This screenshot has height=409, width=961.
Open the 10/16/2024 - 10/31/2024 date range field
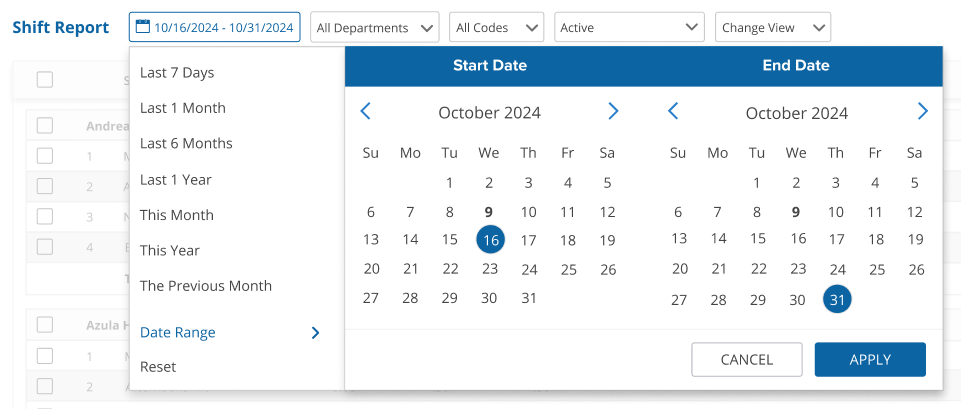point(215,27)
